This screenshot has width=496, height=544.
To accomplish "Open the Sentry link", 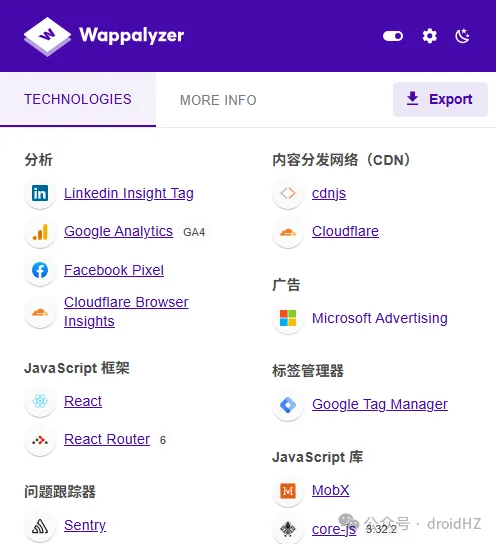I will click(85, 525).
